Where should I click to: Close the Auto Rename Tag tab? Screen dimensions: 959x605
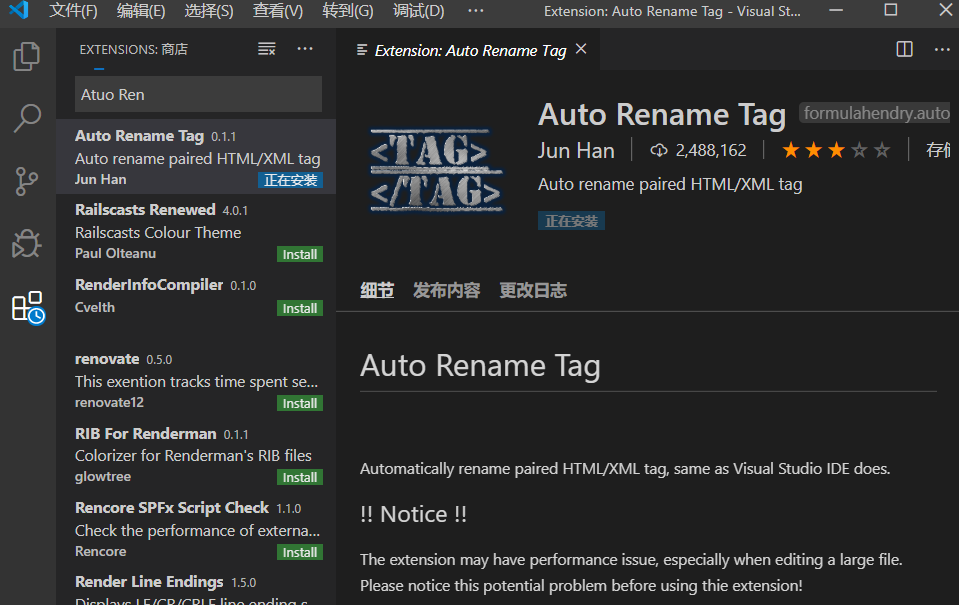(581, 49)
